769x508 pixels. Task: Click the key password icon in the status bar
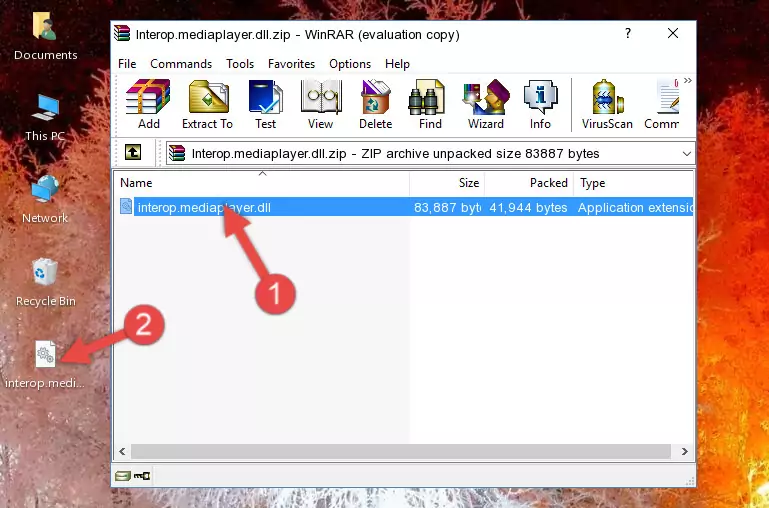(x=142, y=476)
